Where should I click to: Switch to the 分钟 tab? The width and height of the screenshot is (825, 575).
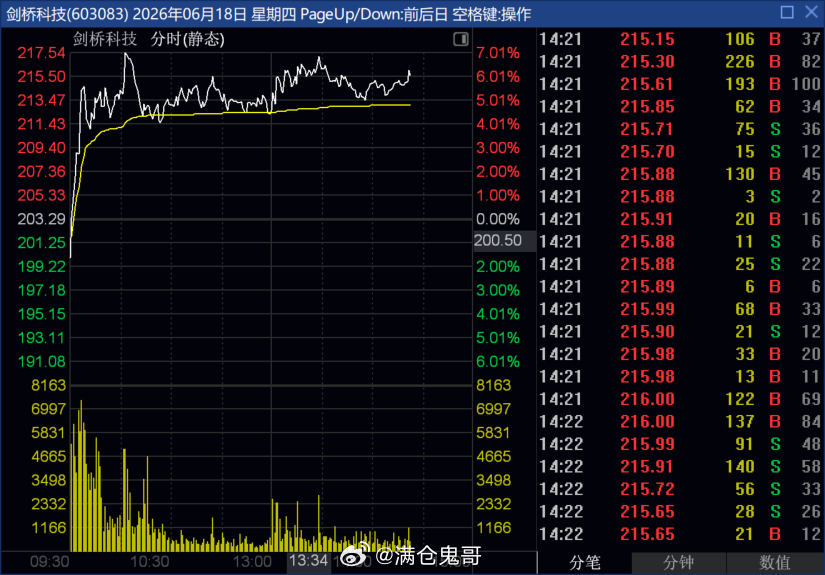coord(679,563)
